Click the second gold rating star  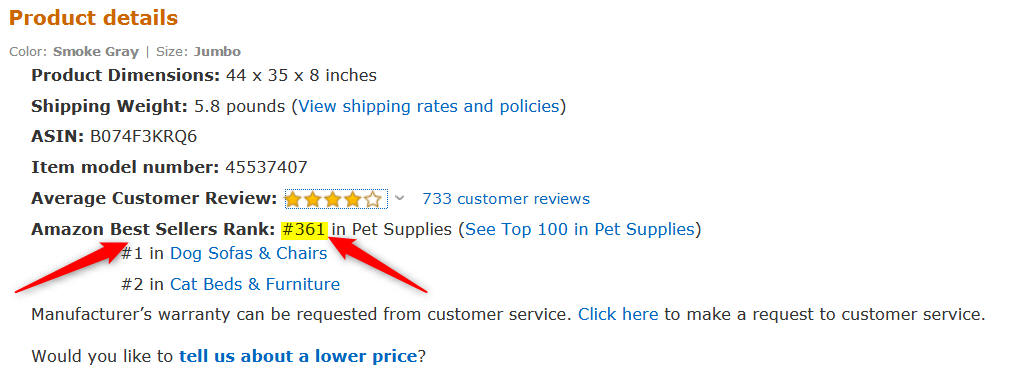[313, 199]
